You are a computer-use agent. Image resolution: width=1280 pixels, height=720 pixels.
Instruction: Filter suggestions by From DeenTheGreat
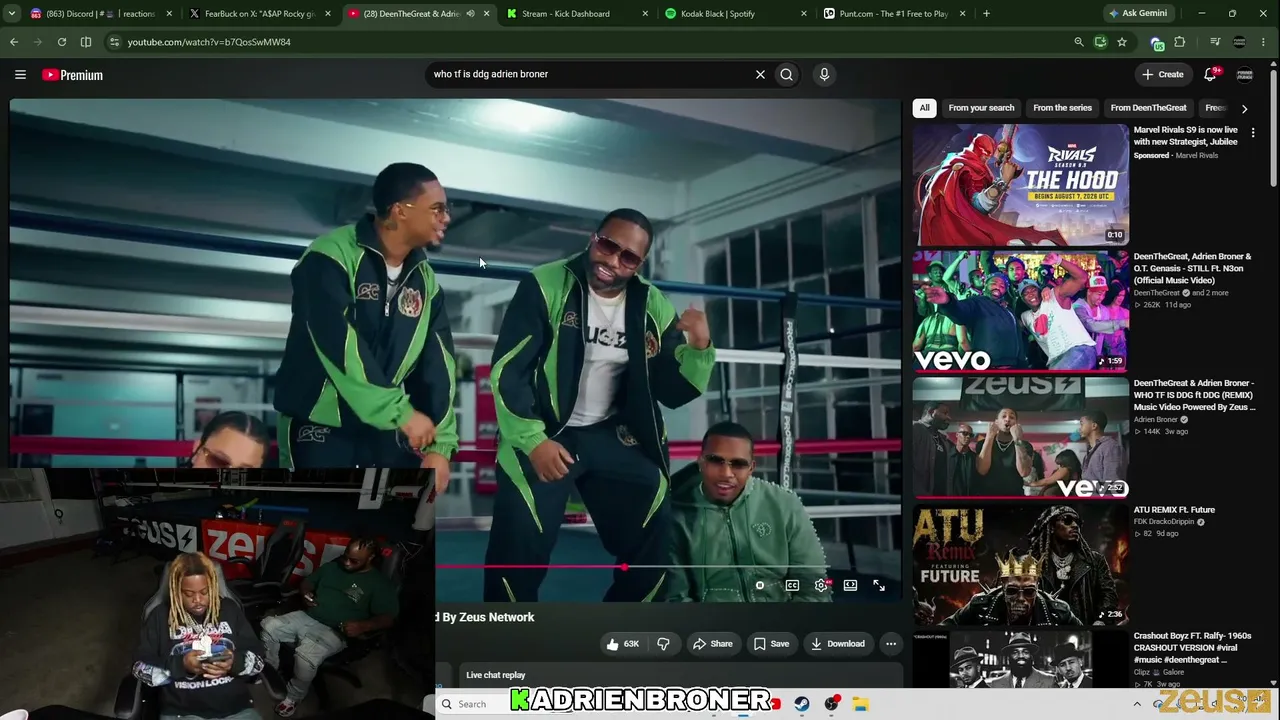coord(1148,108)
